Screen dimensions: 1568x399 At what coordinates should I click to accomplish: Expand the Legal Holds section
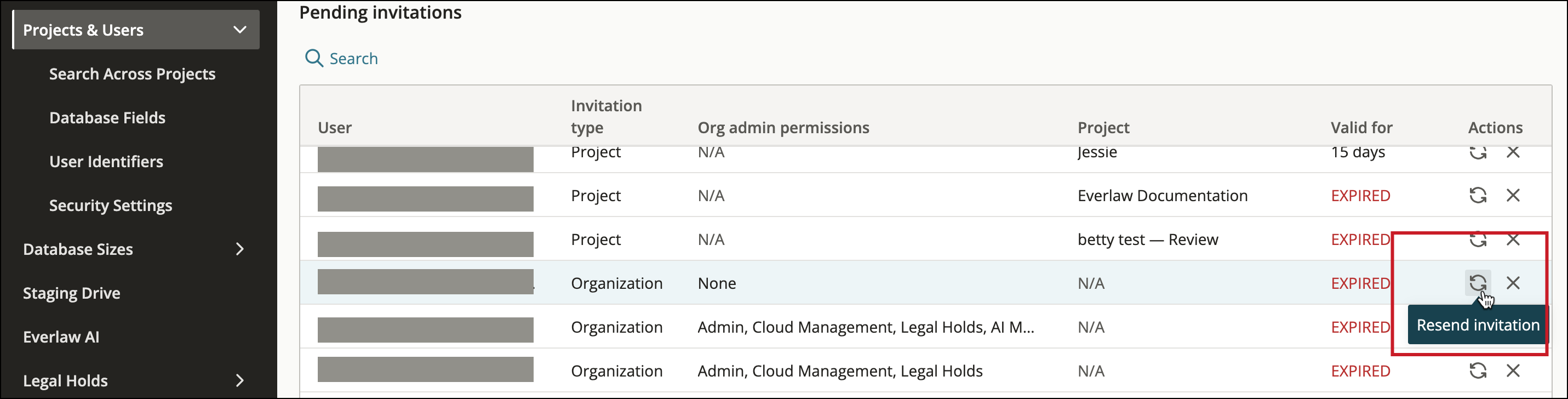(240, 381)
